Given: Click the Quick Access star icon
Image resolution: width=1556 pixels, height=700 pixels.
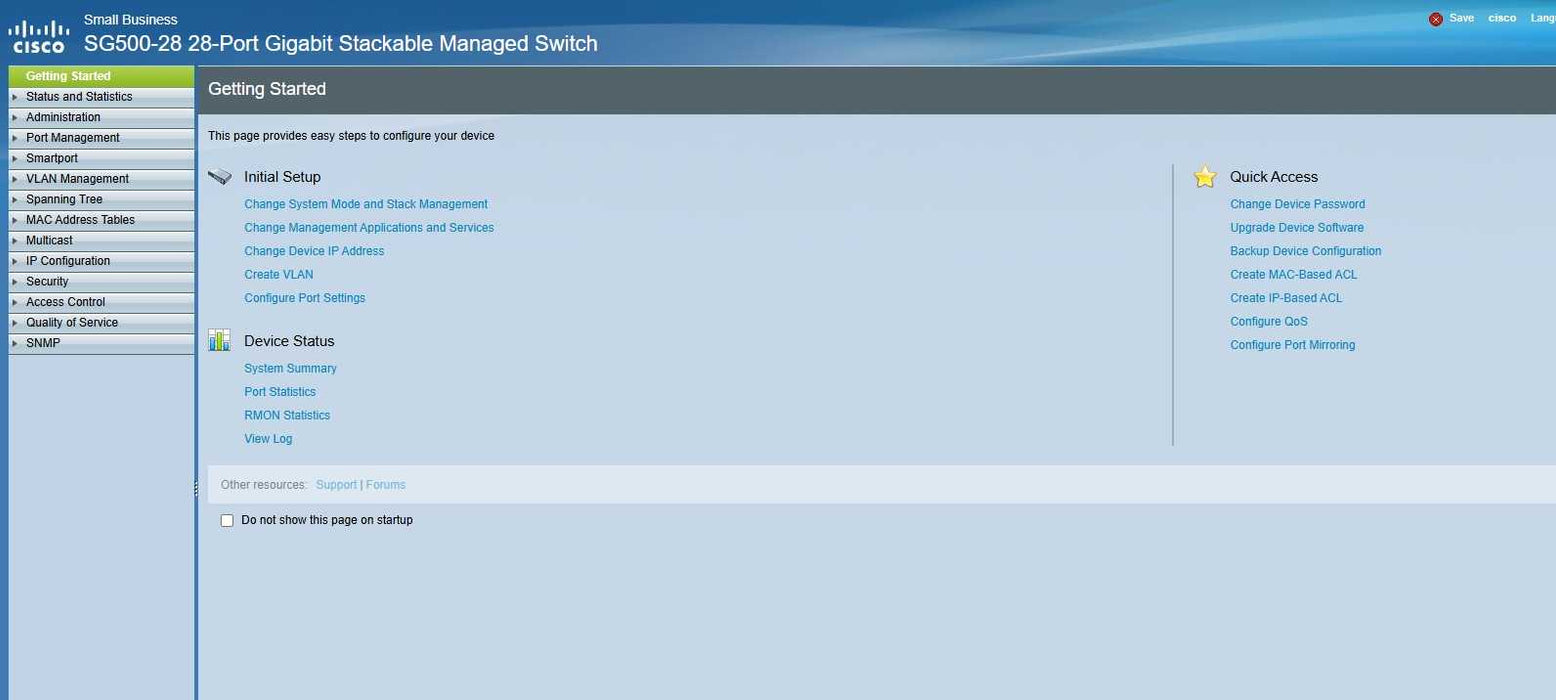Looking at the screenshot, I should 1205,177.
